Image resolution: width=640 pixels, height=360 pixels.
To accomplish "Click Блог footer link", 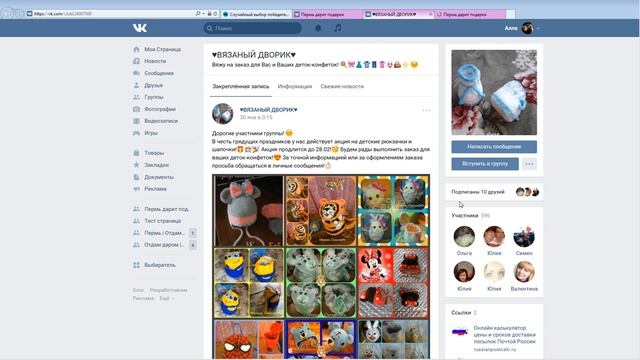I will click(x=138, y=290).
